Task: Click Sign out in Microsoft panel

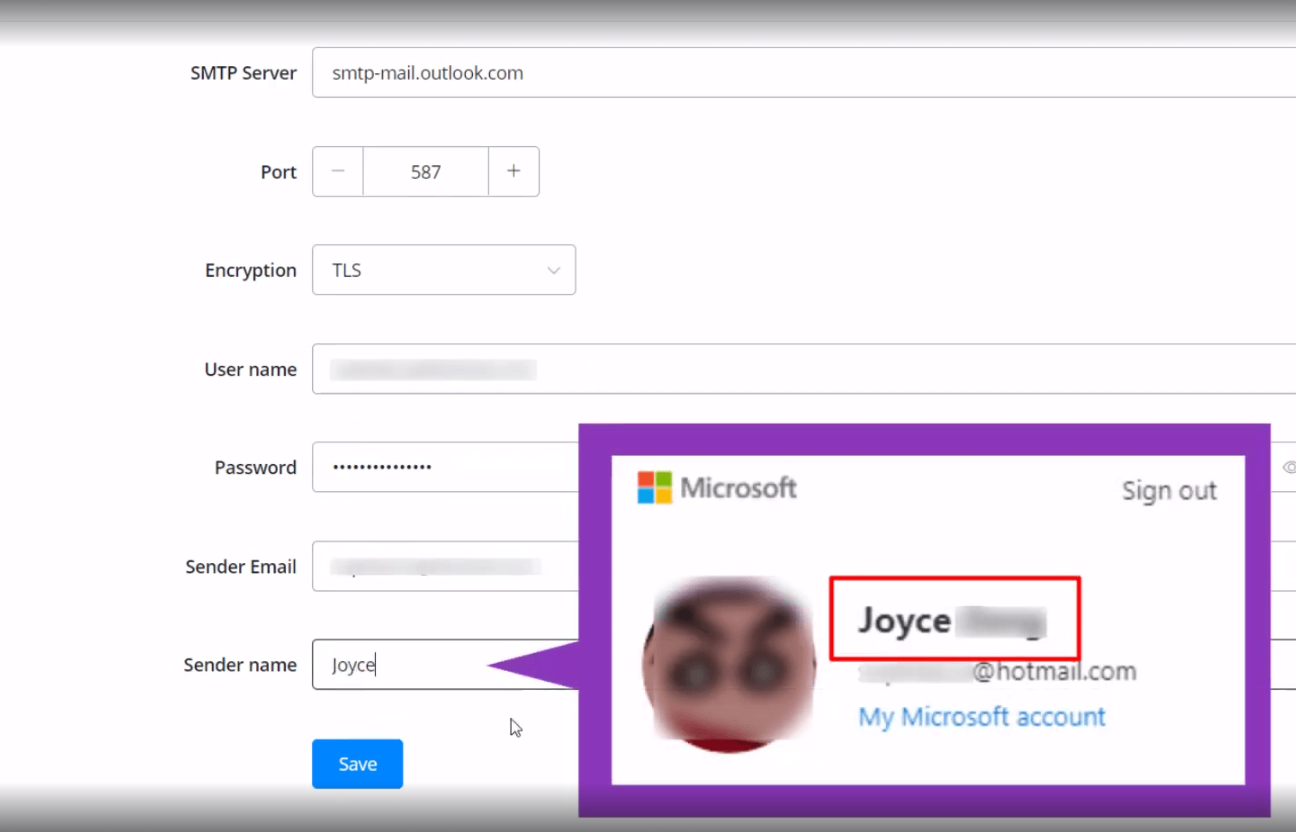Action: (1168, 491)
